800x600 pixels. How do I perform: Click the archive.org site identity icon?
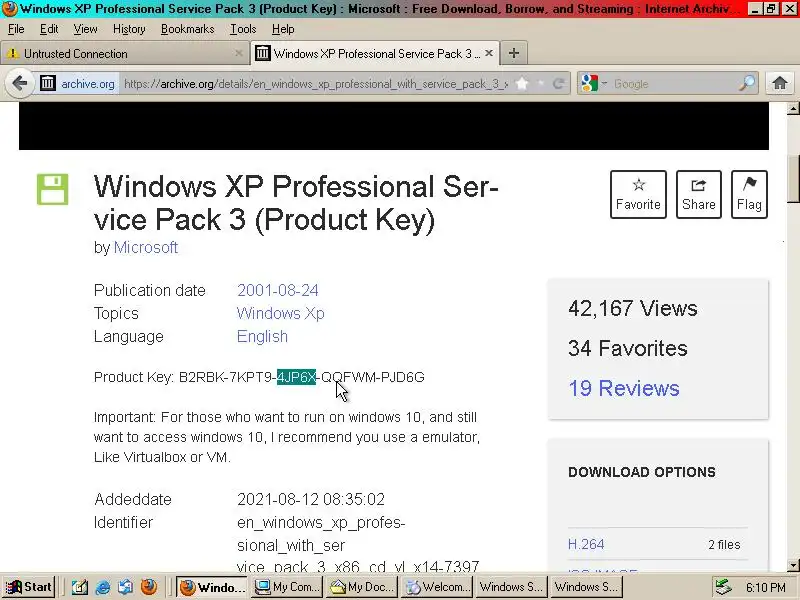point(47,83)
